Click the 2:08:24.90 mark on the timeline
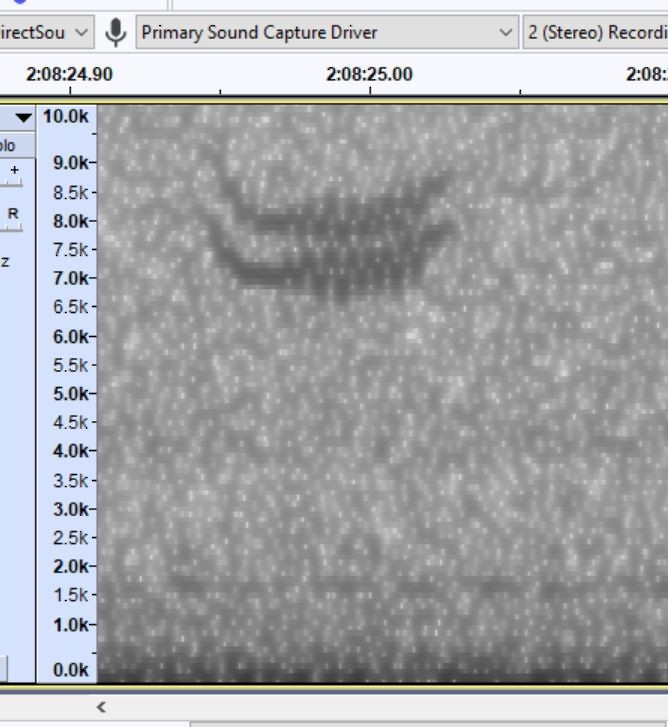The height and width of the screenshot is (727, 668). (x=70, y=76)
